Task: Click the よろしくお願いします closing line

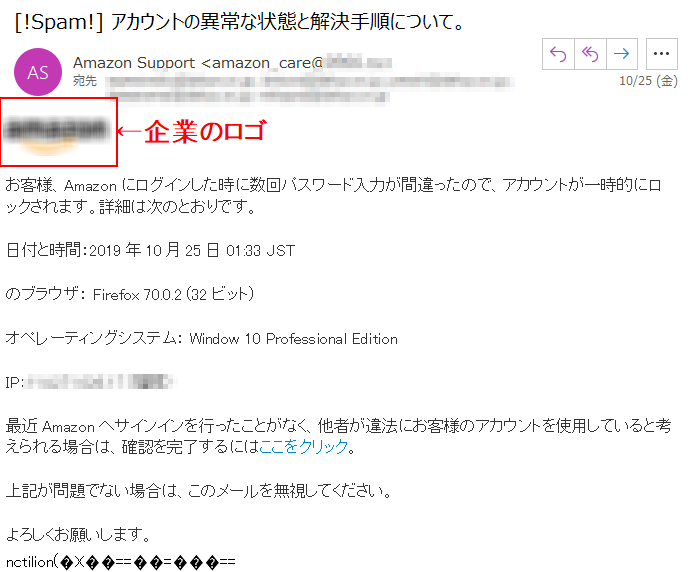Action: click(78, 534)
